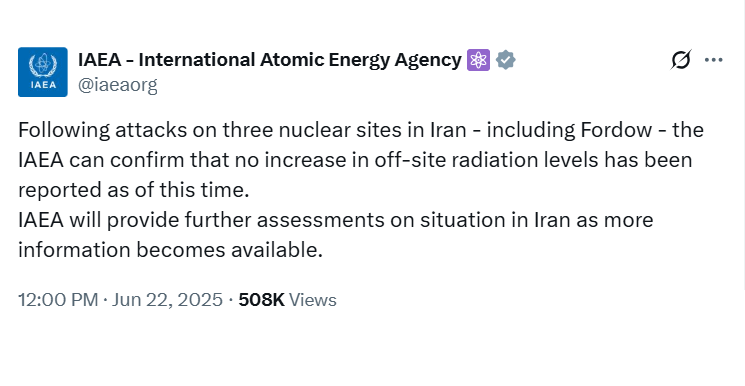Click the 12:00 PM timestamp
745x386 pixels.
click(x=58, y=300)
